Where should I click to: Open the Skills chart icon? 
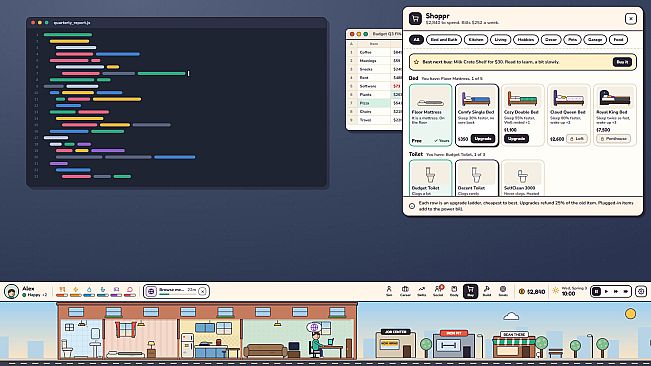421,291
